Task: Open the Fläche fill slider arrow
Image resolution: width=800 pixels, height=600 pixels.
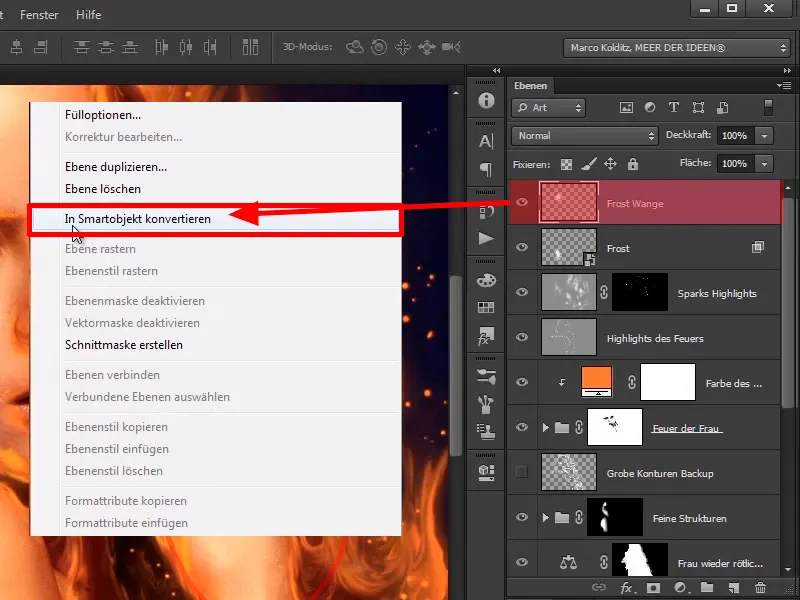Action: point(764,164)
